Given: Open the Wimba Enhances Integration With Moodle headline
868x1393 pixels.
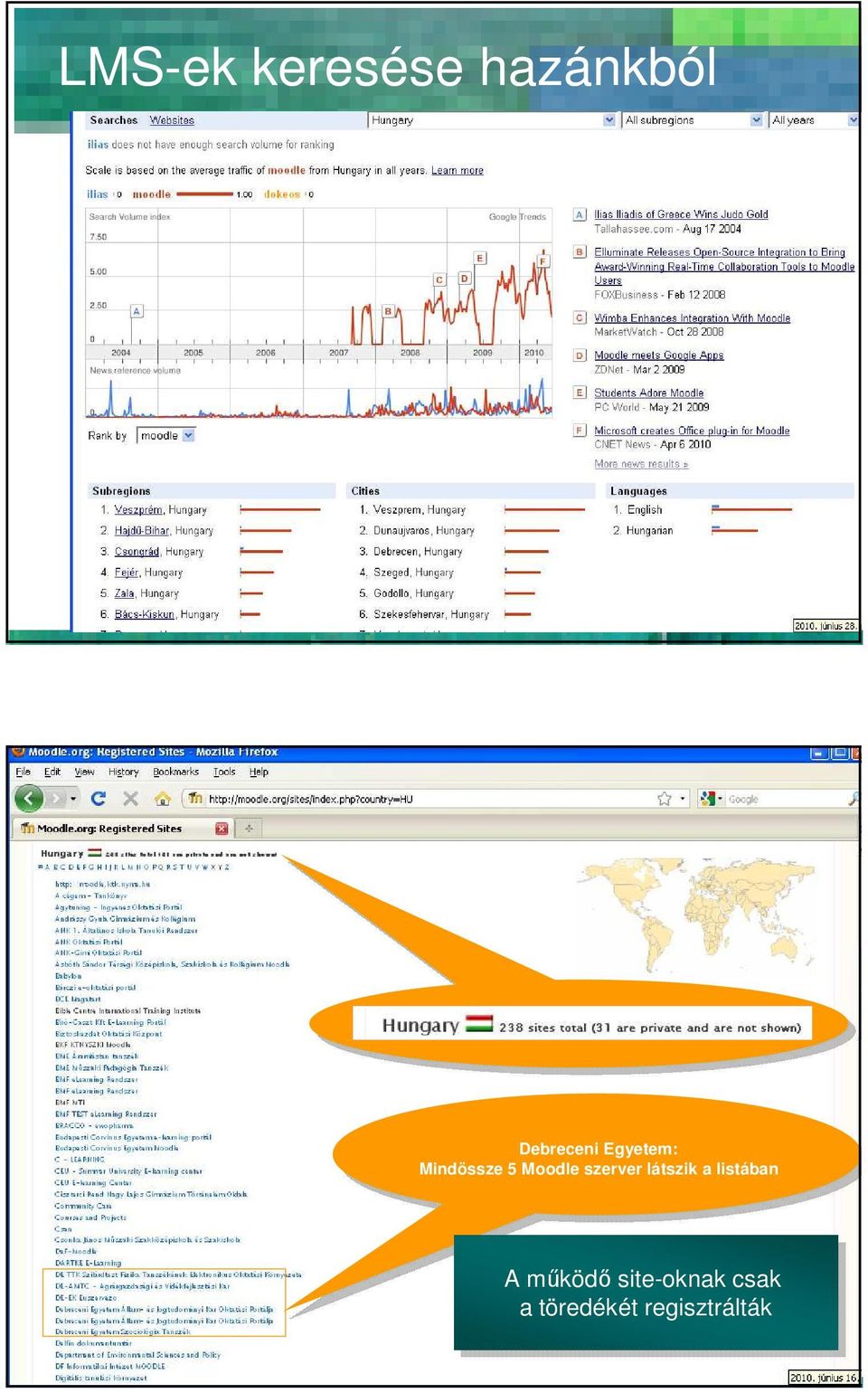Looking at the screenshot, I should 692,318.
